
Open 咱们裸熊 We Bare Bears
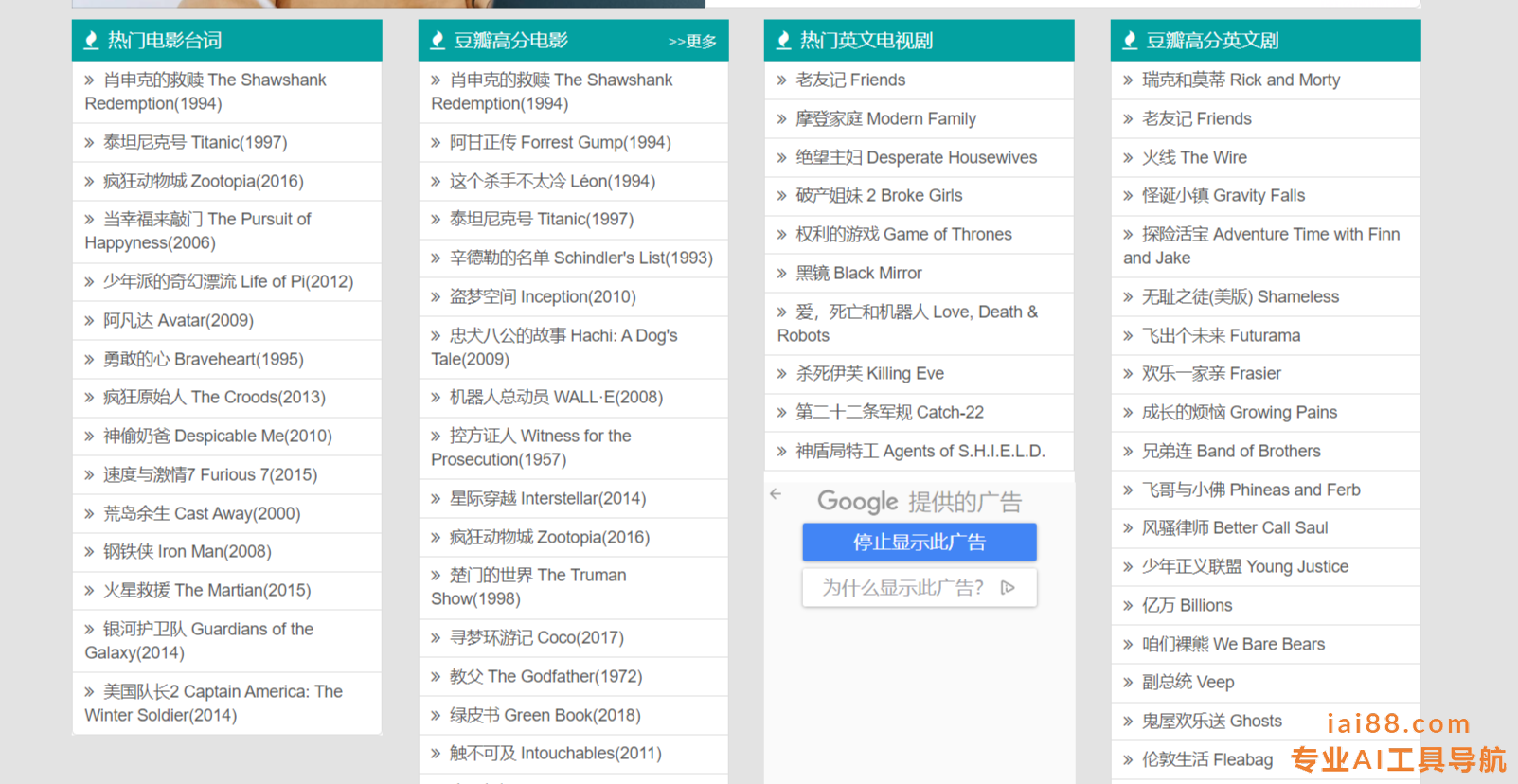click(x=1234, y=644)
